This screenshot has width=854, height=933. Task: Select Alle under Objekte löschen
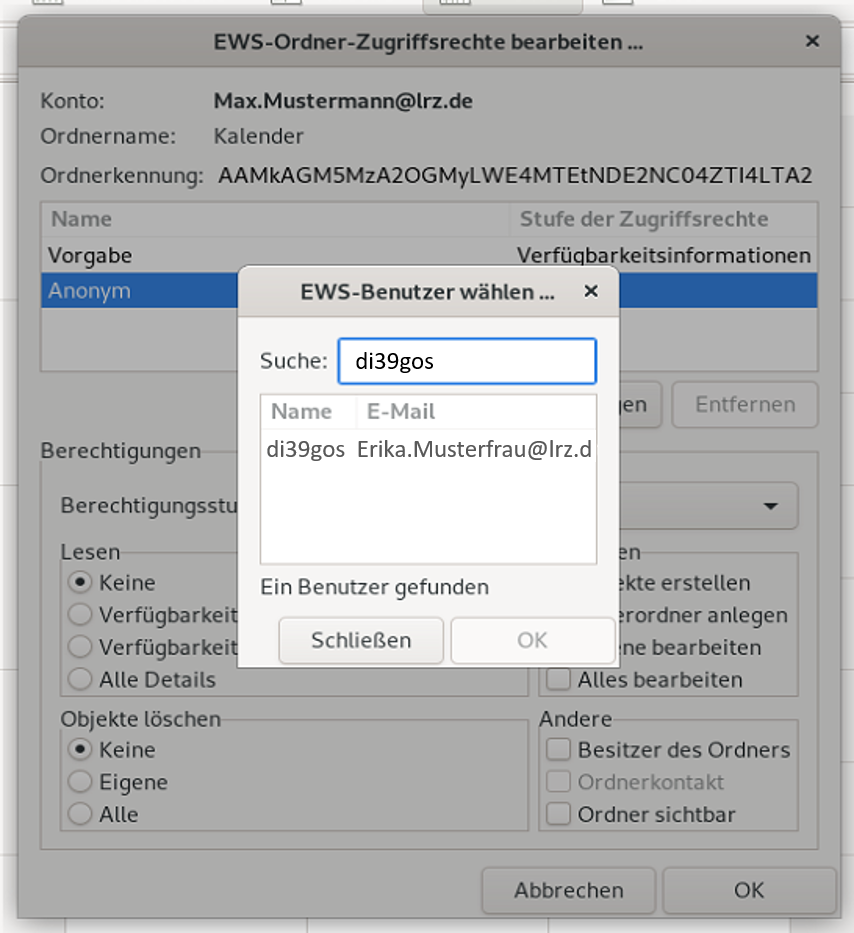tap(79, 814)
